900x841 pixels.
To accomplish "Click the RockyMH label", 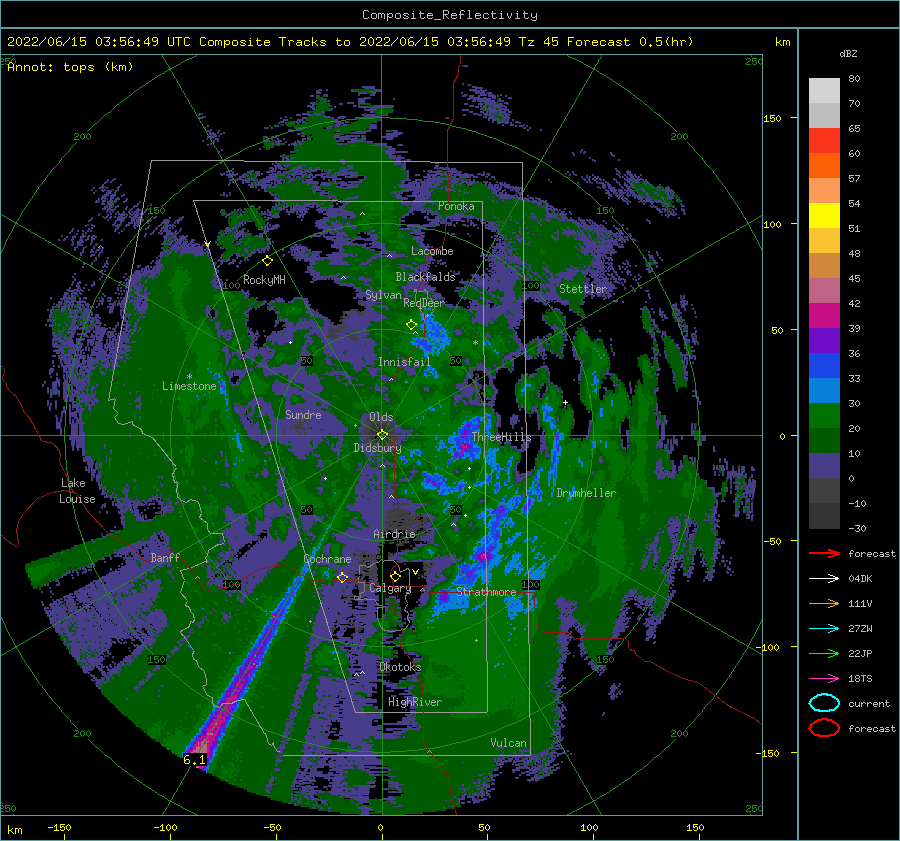I will [x=264, y=280].
